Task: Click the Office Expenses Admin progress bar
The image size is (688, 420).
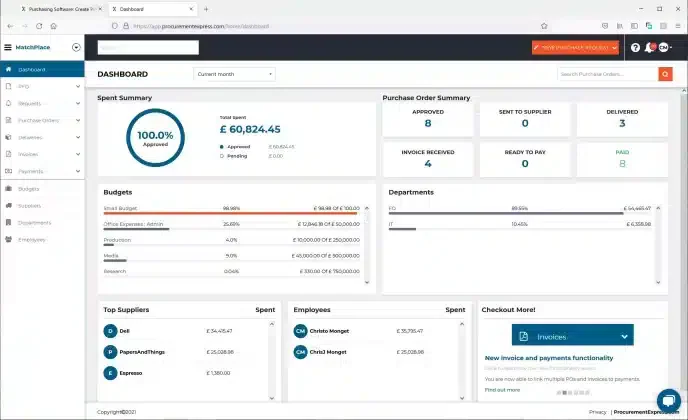Action: [232, 229]
